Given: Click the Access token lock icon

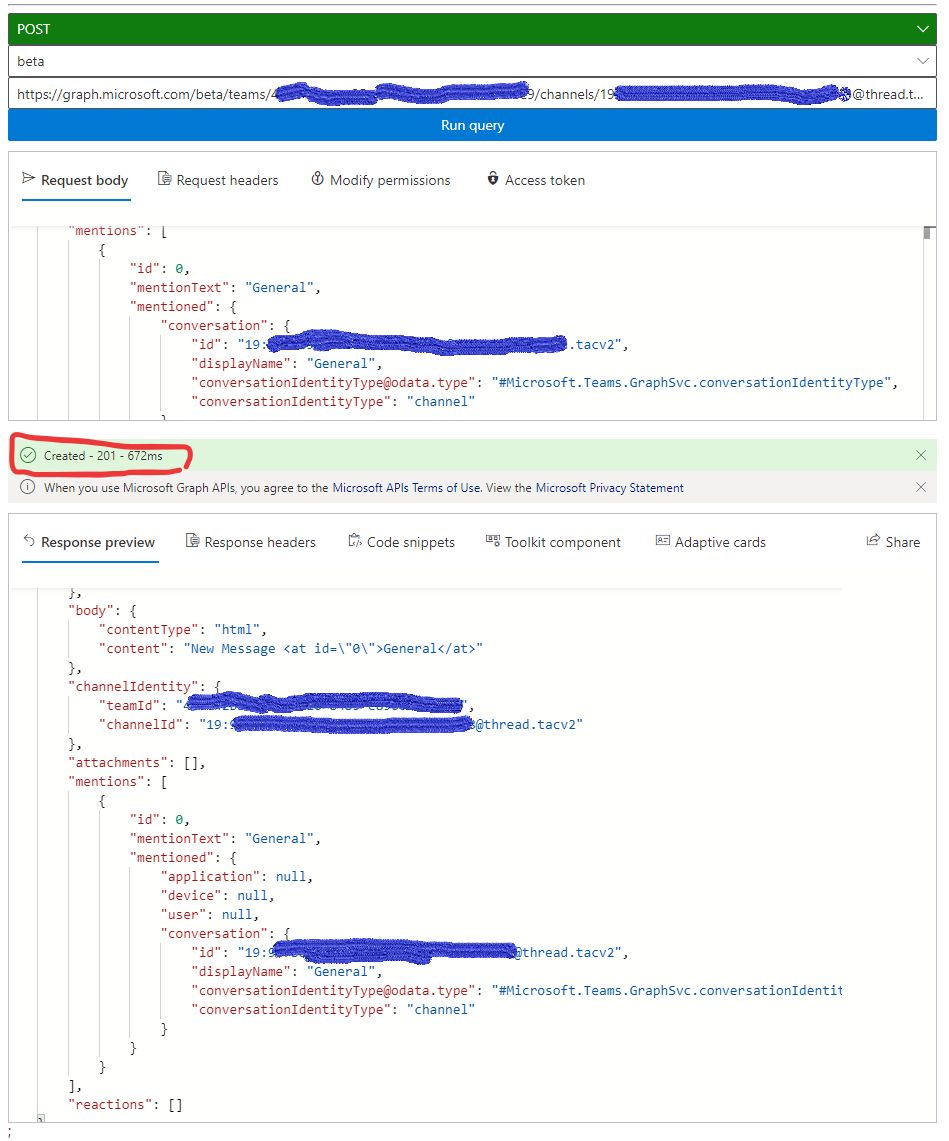Looking at the screenshot, I should coord(493,178).
